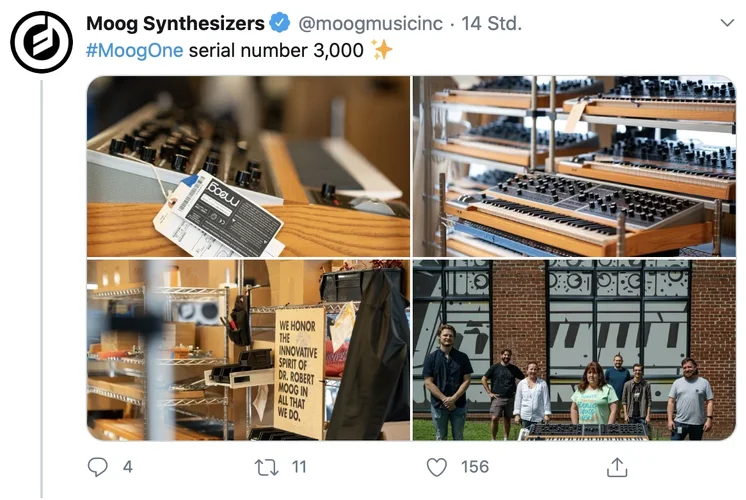Open the #MoogOne hashtag link
This screenshot has height=500, width=746.
click(x=134, y=50)
